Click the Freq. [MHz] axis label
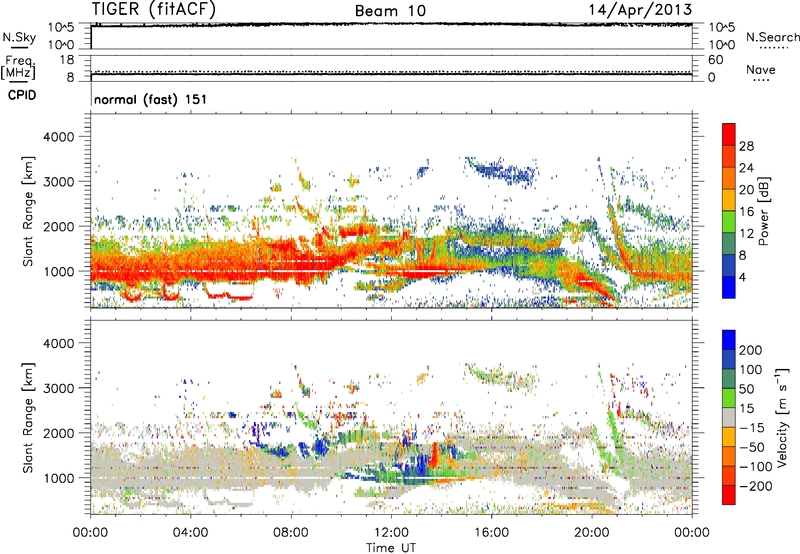This screenshot has height=554, width=800. tap(19, 67)
